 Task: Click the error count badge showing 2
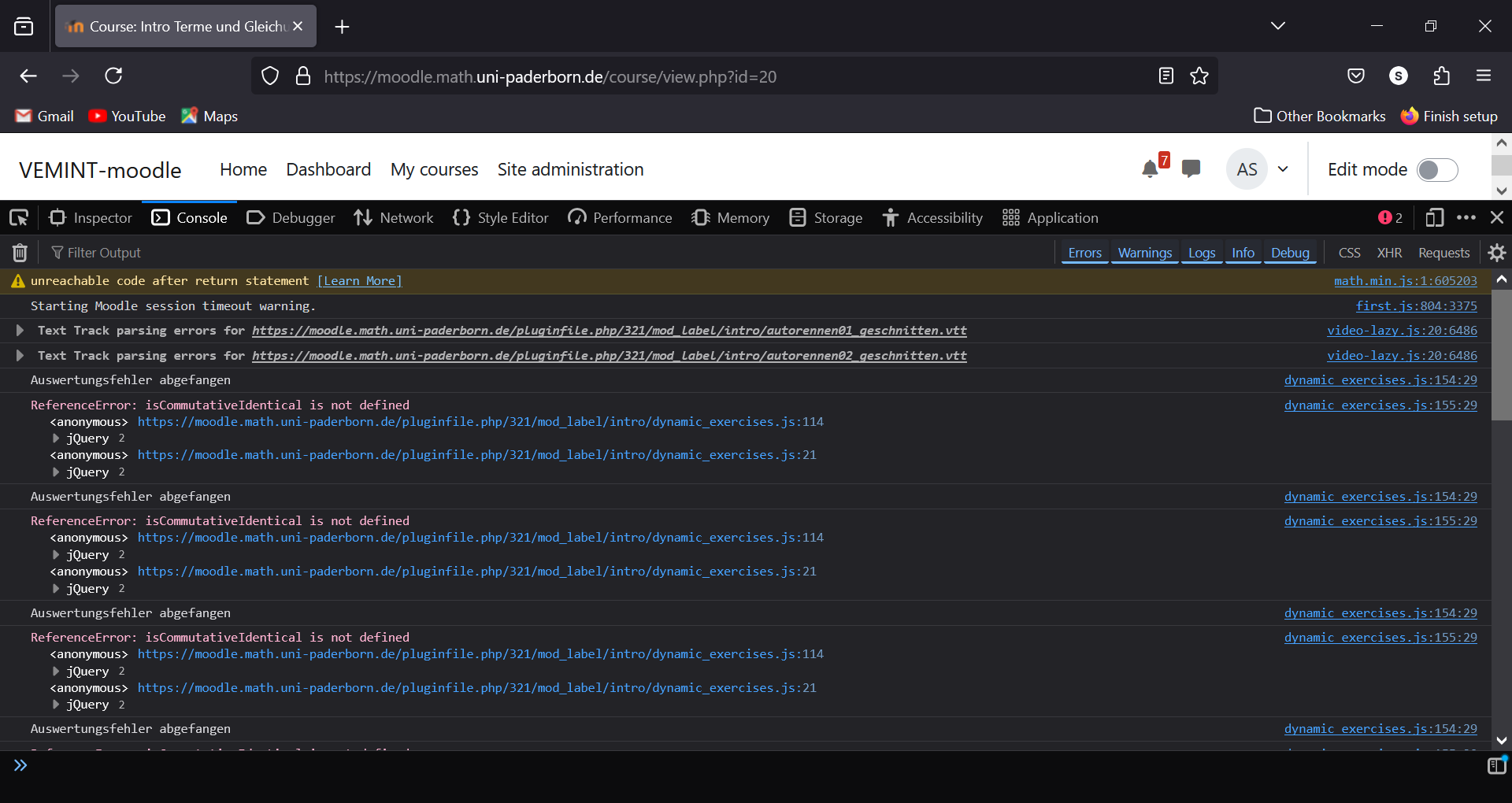[x=1391, y=218]
